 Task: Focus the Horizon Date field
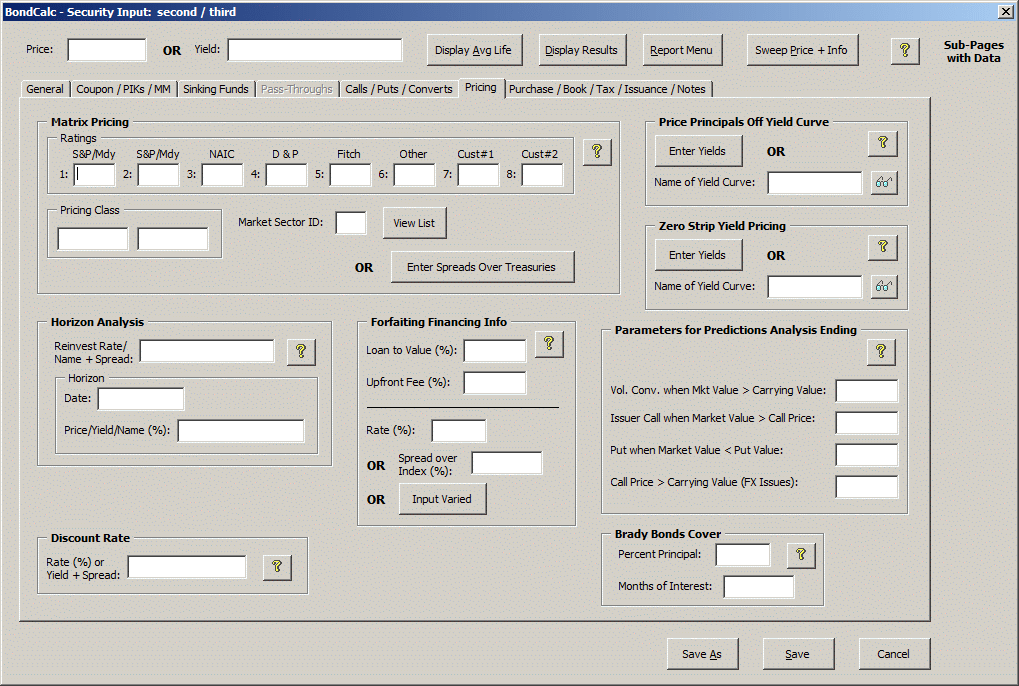coord(140,399)
